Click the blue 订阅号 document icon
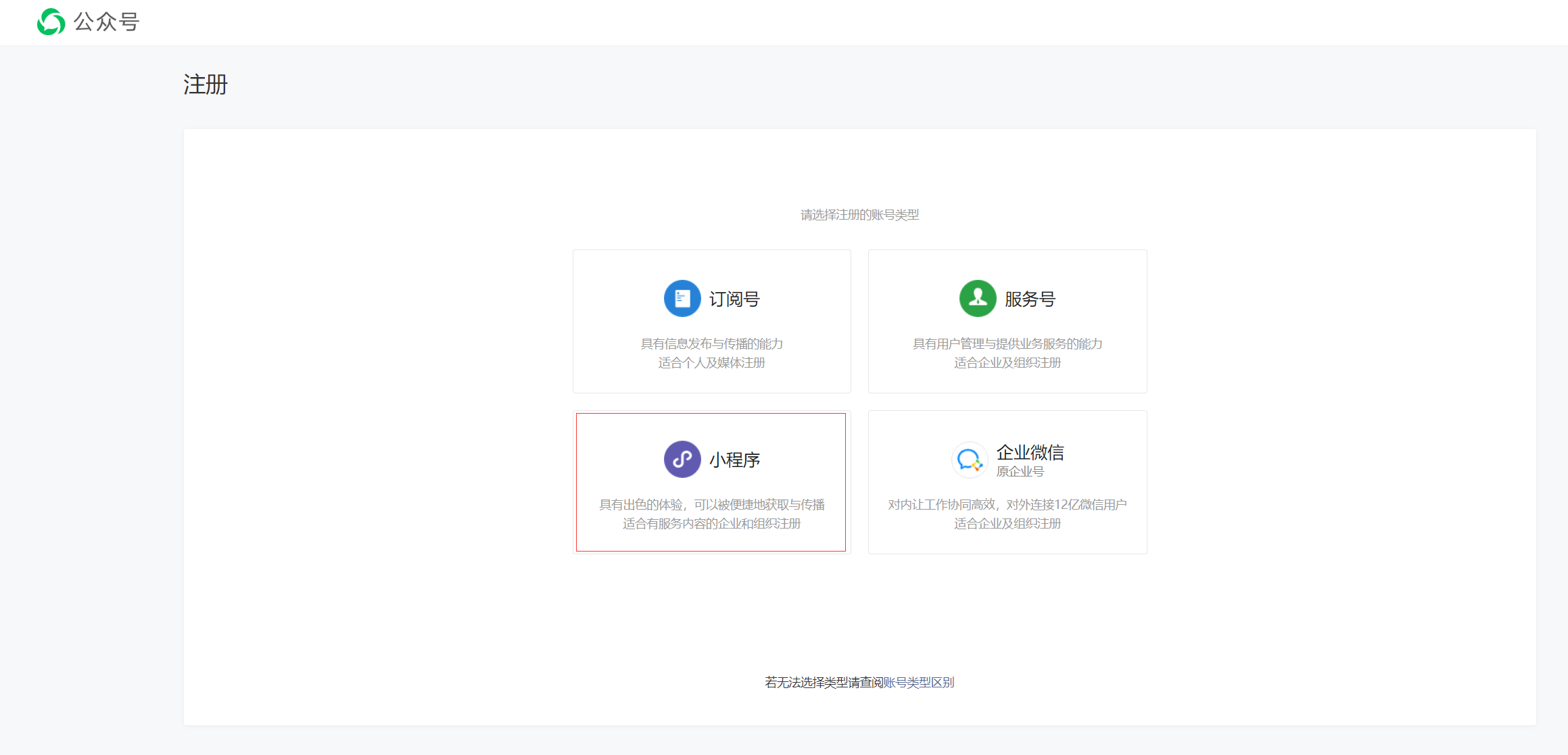The image size is (1568, 755). pos(682,298)
